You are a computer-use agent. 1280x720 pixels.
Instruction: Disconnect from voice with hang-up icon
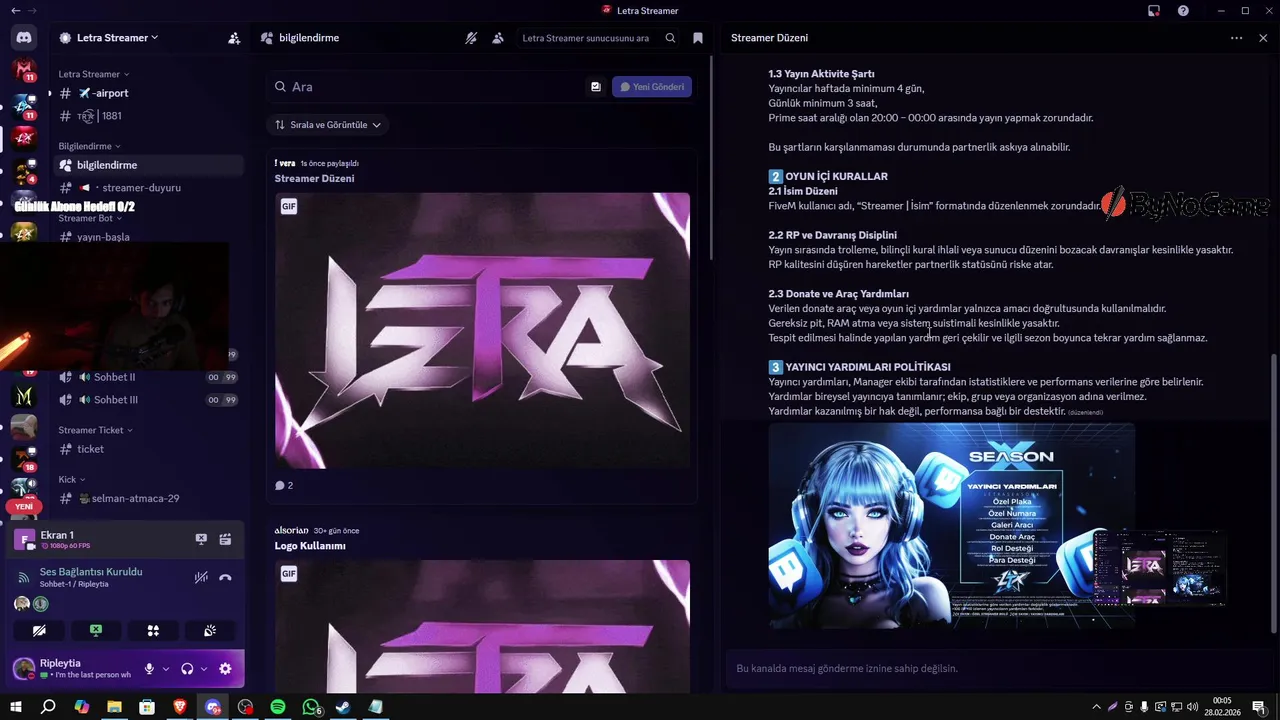coord(225,577)
